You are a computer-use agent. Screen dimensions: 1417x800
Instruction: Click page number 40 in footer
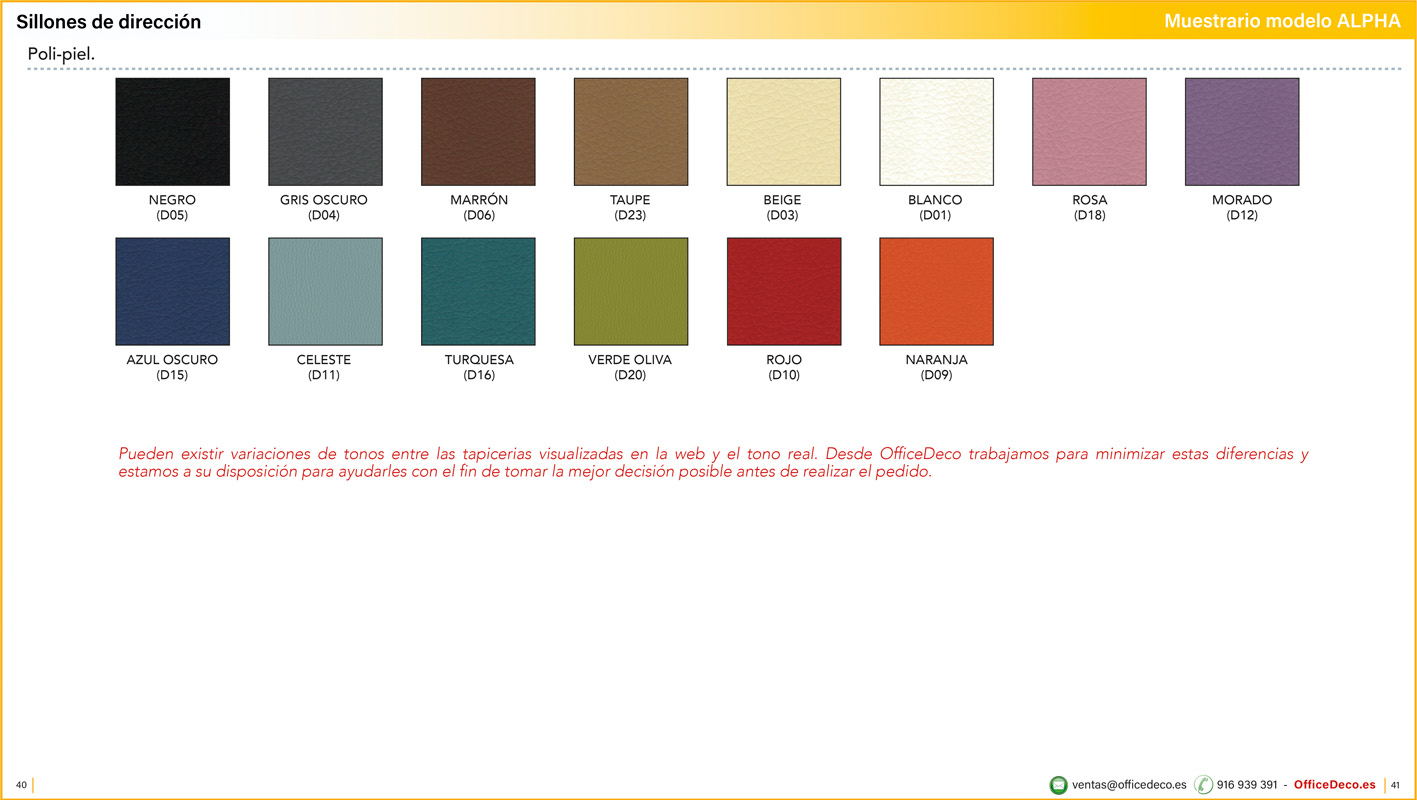pos(21,785)
